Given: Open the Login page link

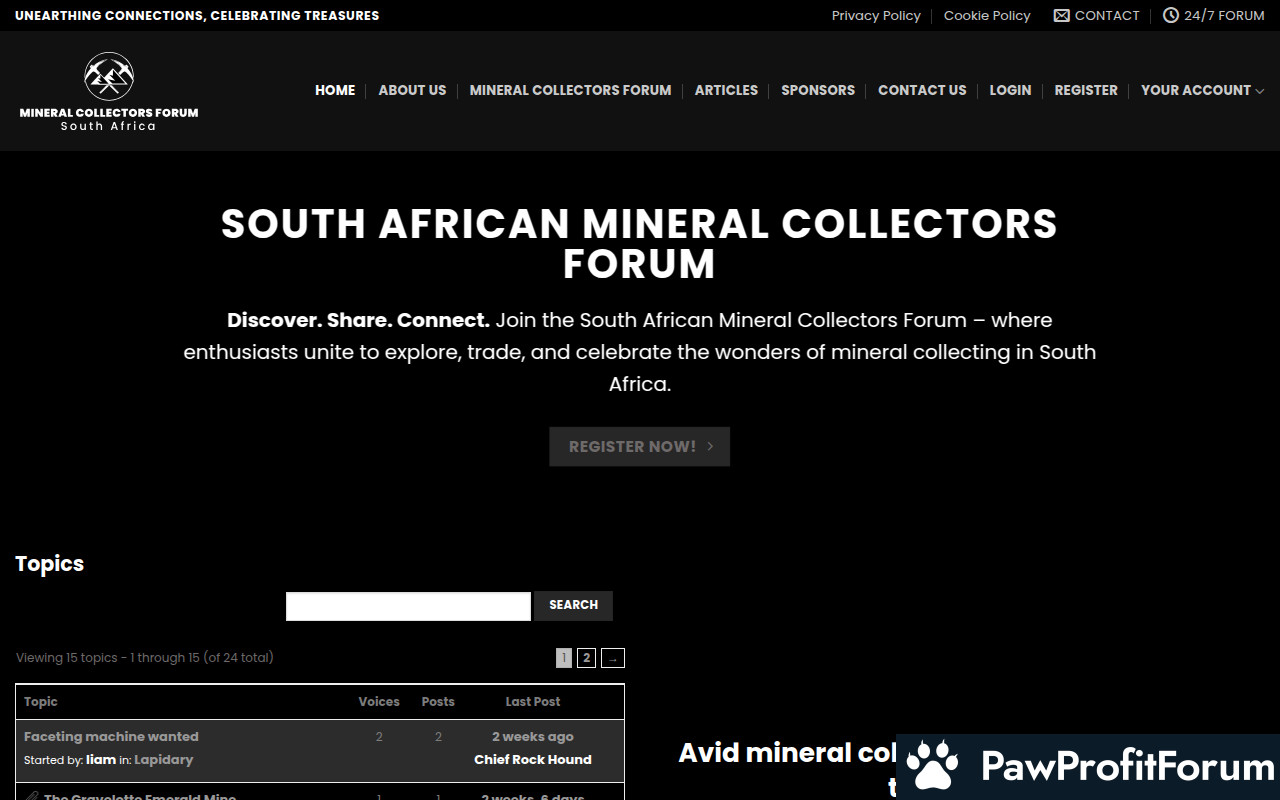Looking at the screenshot, I should coord(1010,90).
